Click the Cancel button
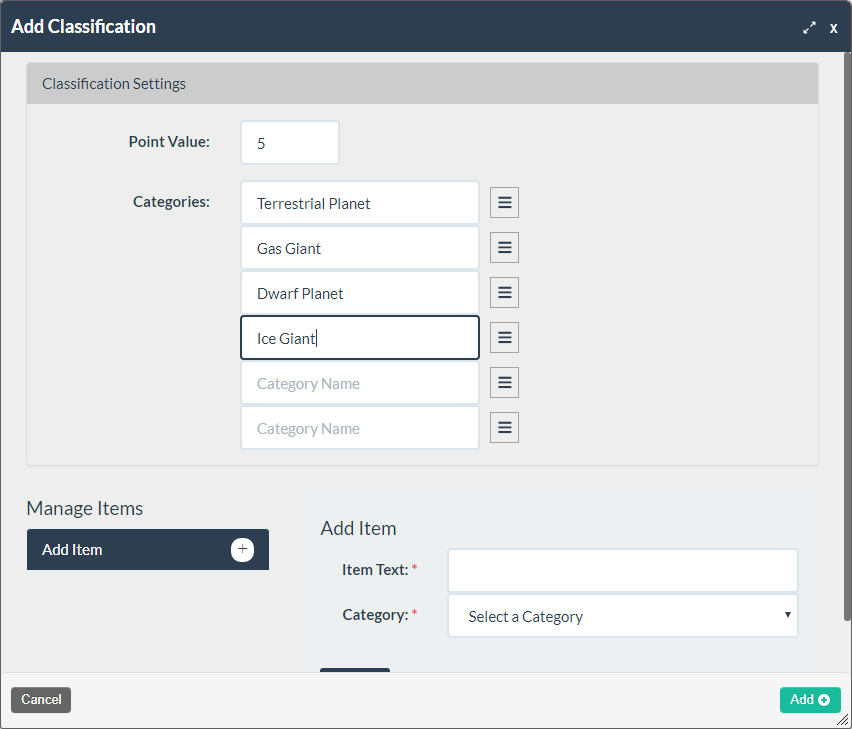Screen dimensions: 852x729 (41, 700)
